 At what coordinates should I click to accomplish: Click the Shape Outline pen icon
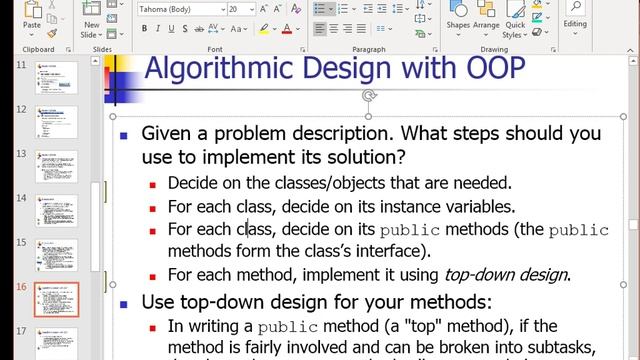click(x=537, y=18)
